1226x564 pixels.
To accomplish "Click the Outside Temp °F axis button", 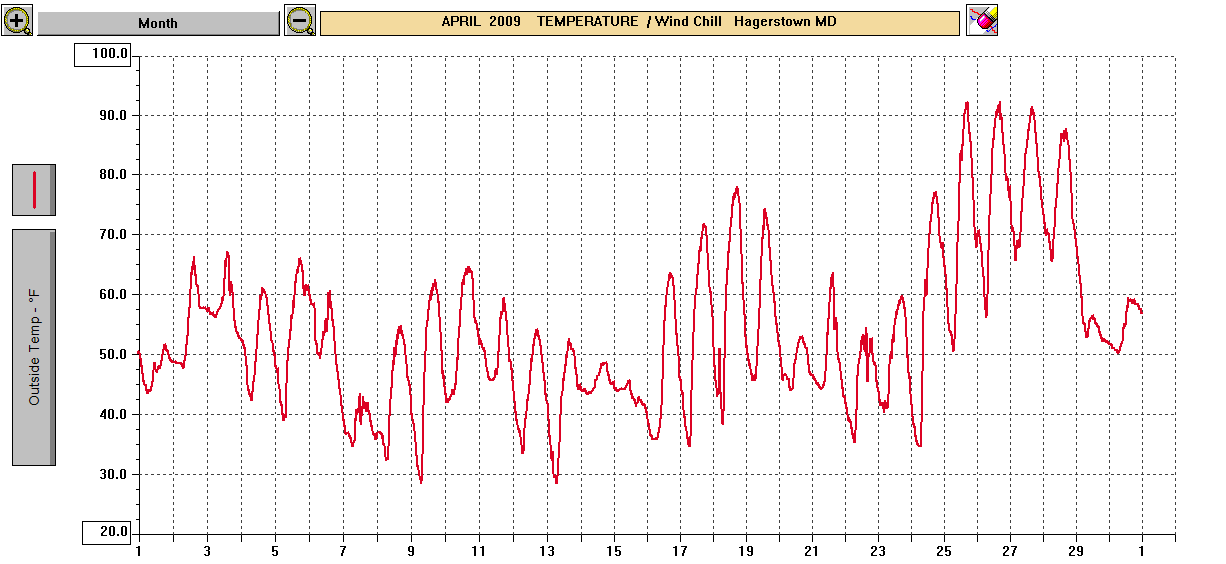I will tap(33, 347).
